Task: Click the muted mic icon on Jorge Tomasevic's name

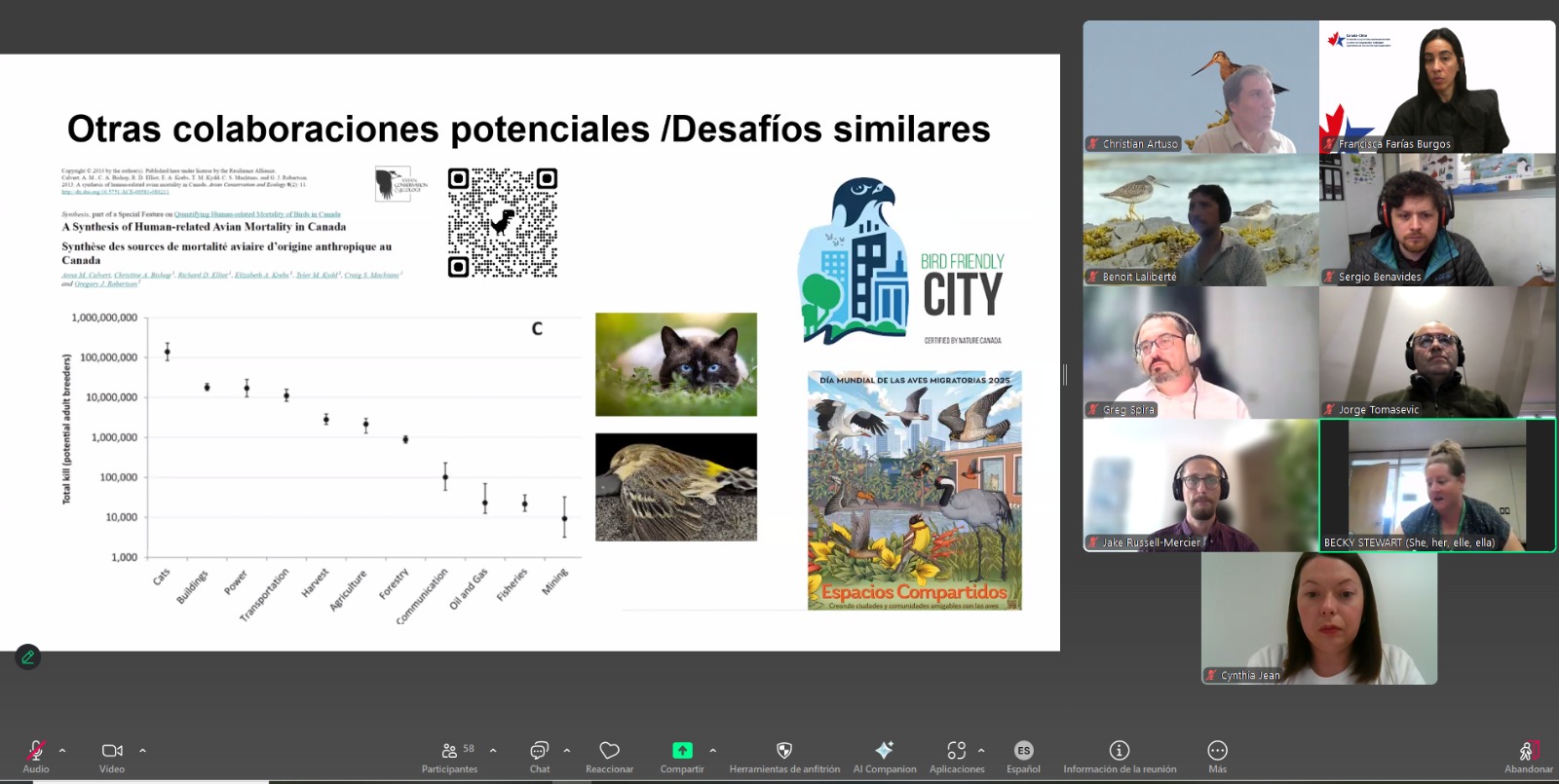Action: [x=1329, y=410]
